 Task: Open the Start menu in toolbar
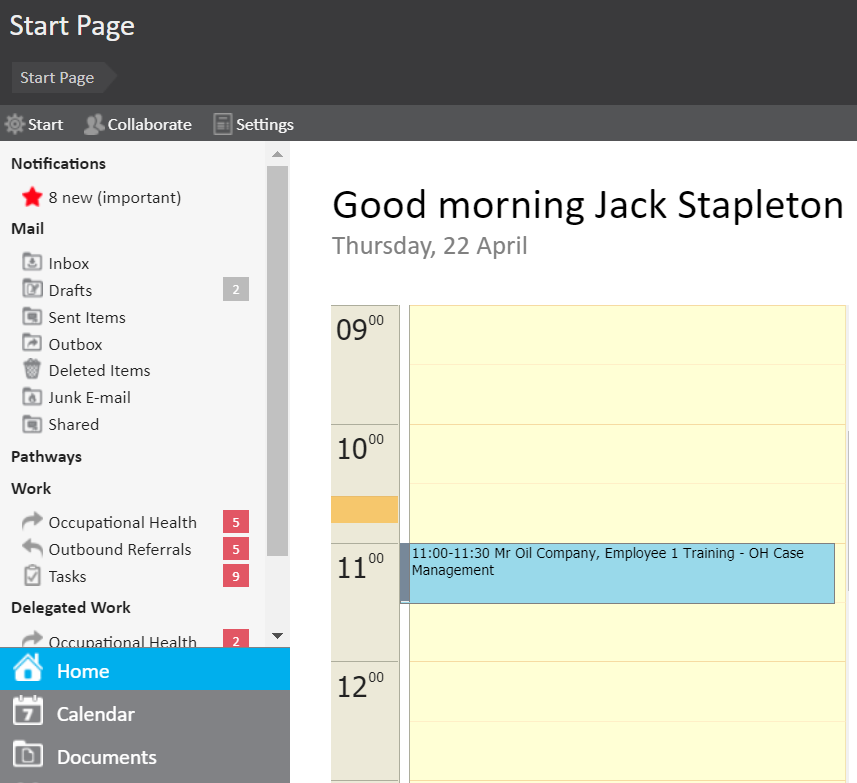pos(34,124)
